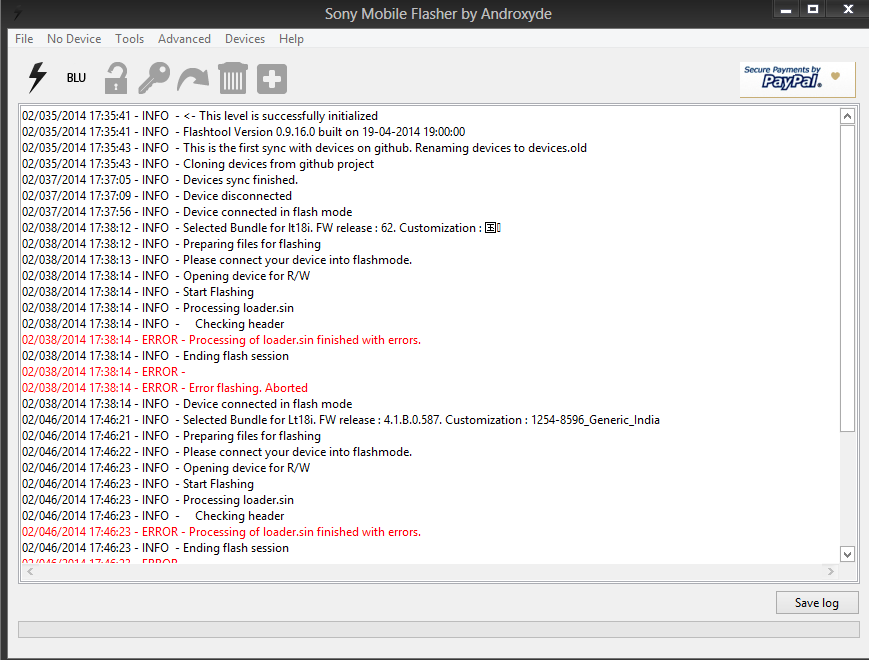This screenshot has height=660, width=869.
Task: Click the log scrollbar up arrow
Action: [x=847, y=116]
